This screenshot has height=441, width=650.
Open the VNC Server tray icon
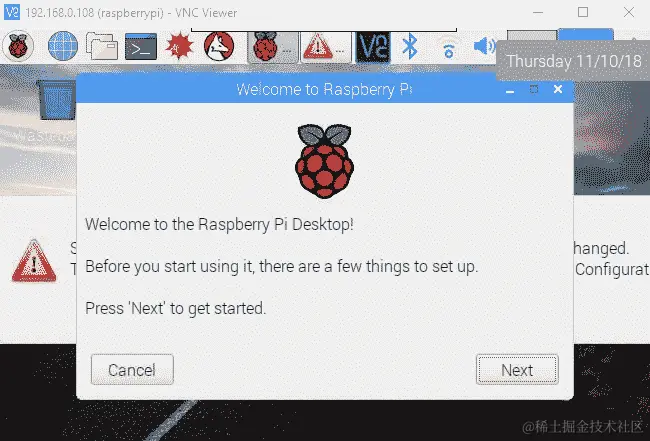click(x=373, y=47)
